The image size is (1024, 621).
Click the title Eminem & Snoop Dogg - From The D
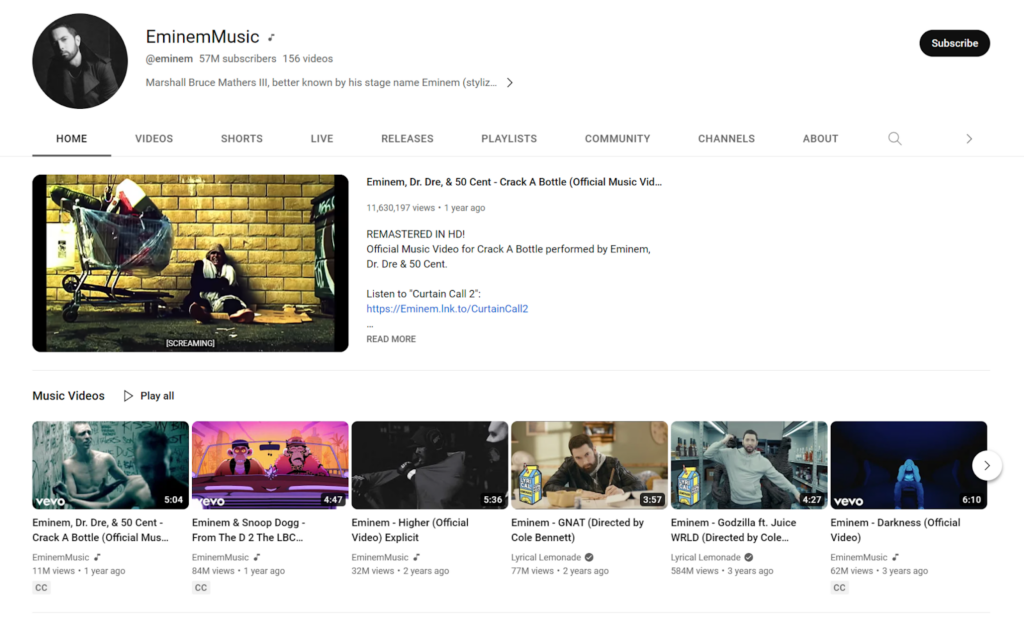(248, 530)
